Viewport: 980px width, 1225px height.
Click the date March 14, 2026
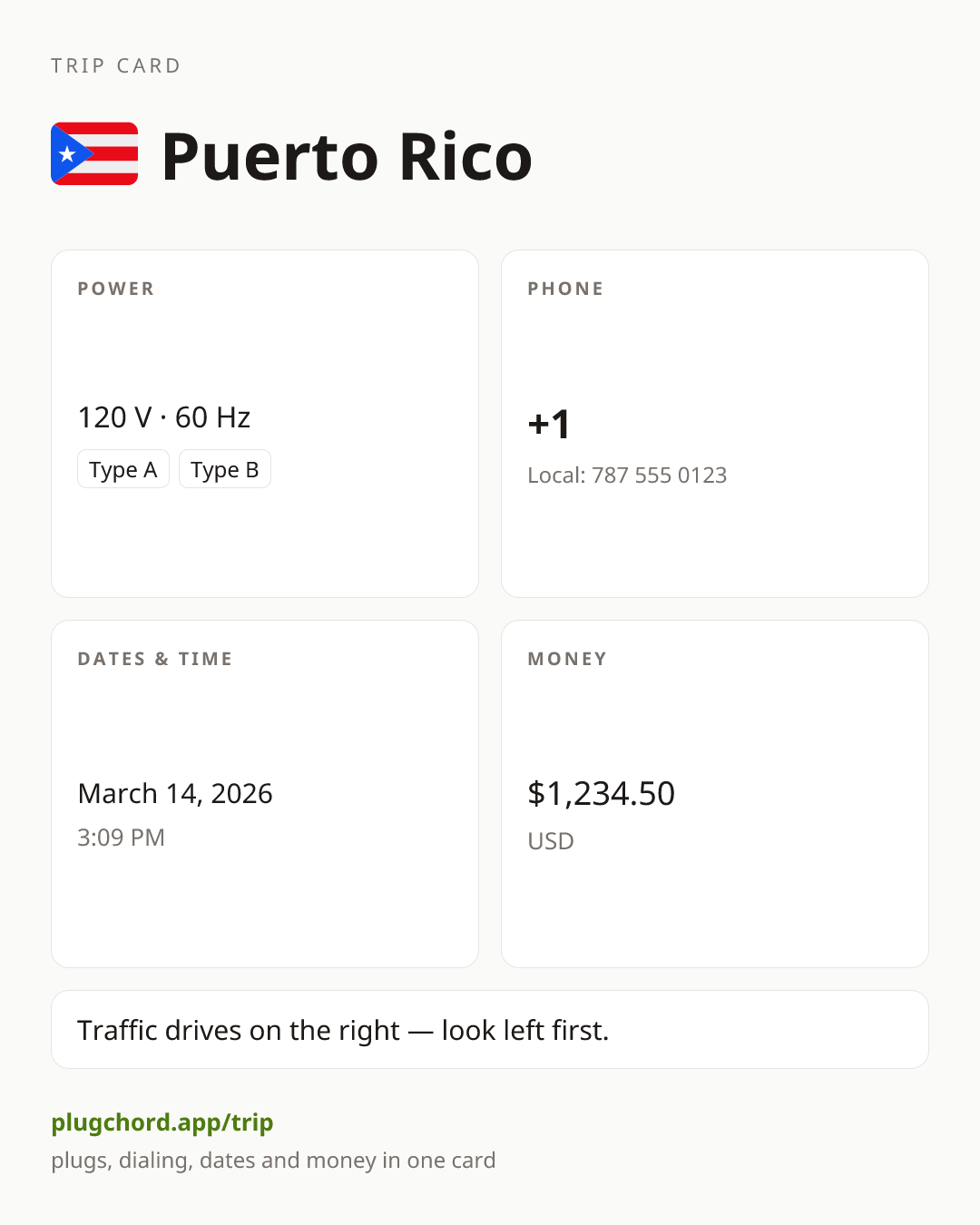pyautogui.click(x=175, y=793)
